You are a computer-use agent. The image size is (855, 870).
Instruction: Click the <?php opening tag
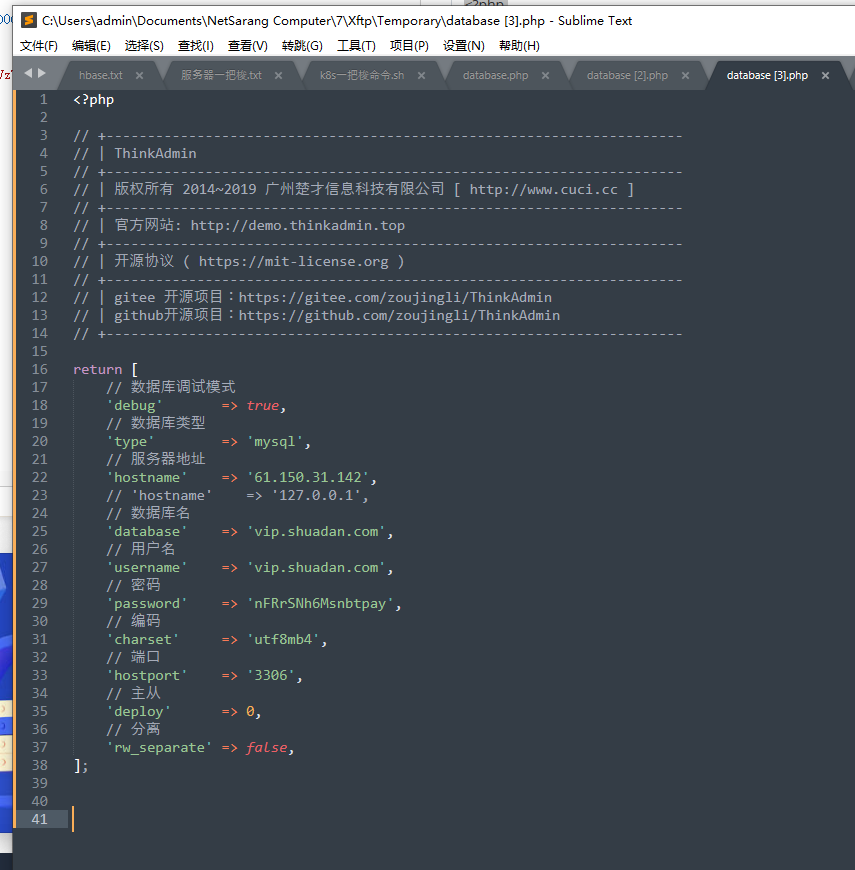[x=94, y=100]
